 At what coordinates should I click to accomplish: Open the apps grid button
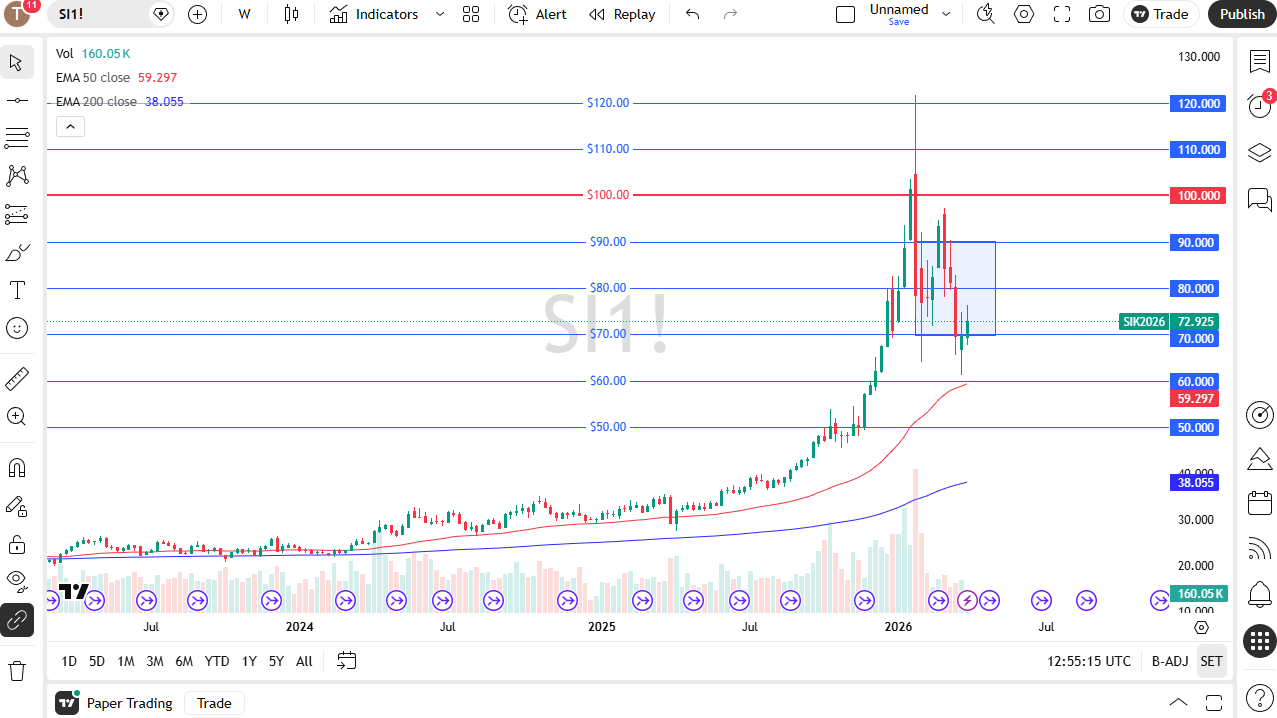pos(1259,640)
